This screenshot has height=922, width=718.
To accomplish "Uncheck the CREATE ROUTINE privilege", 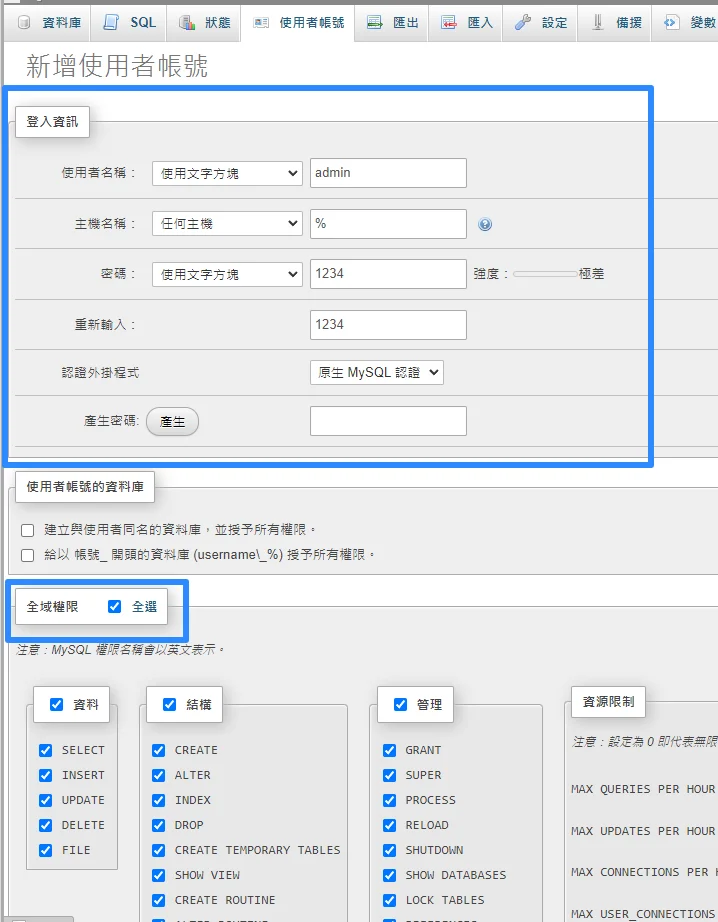I will [158, 900].
